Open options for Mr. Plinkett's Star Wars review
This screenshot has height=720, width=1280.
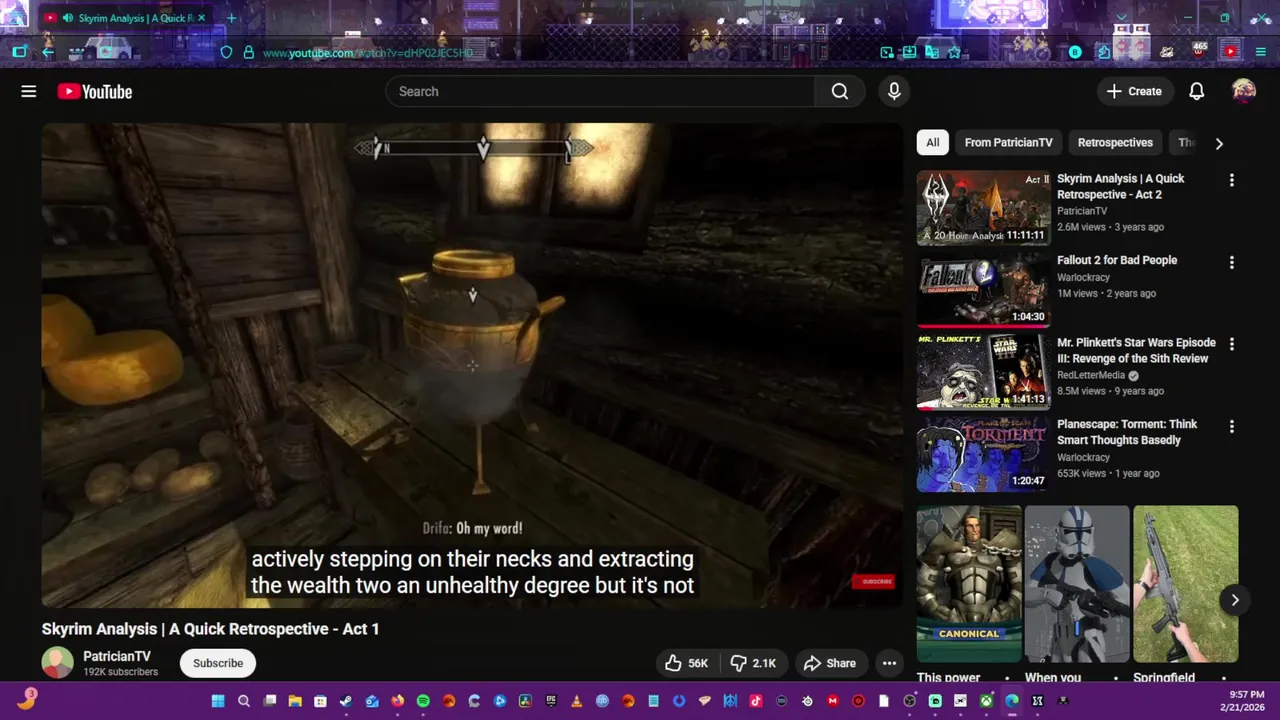click(x=1231, y=345)
